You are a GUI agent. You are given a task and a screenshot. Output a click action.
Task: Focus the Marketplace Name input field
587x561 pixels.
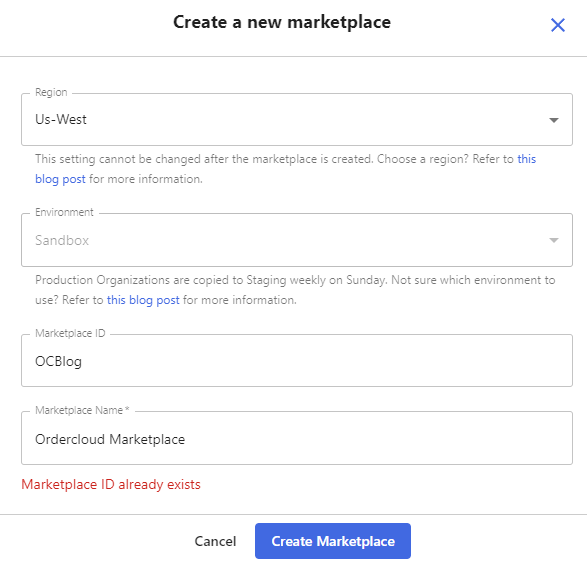click(x=297, y=438)
